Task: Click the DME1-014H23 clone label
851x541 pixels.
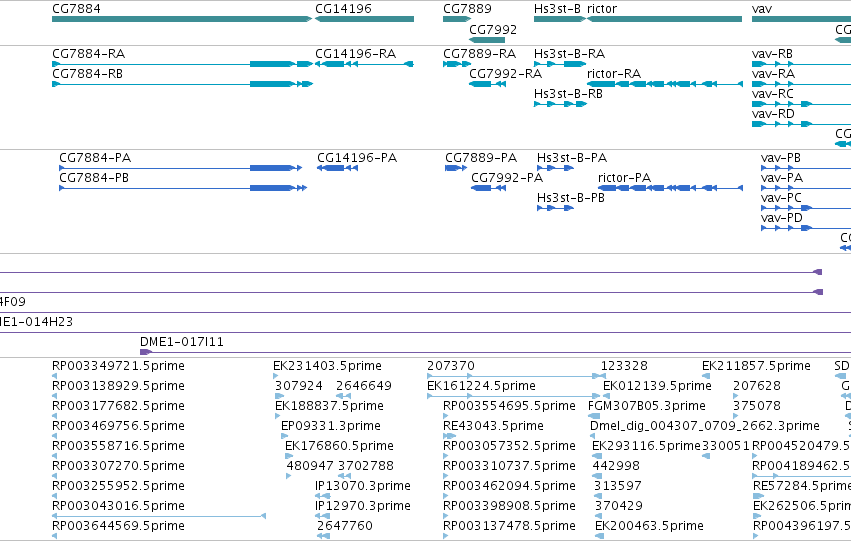Action: (36, 322)
